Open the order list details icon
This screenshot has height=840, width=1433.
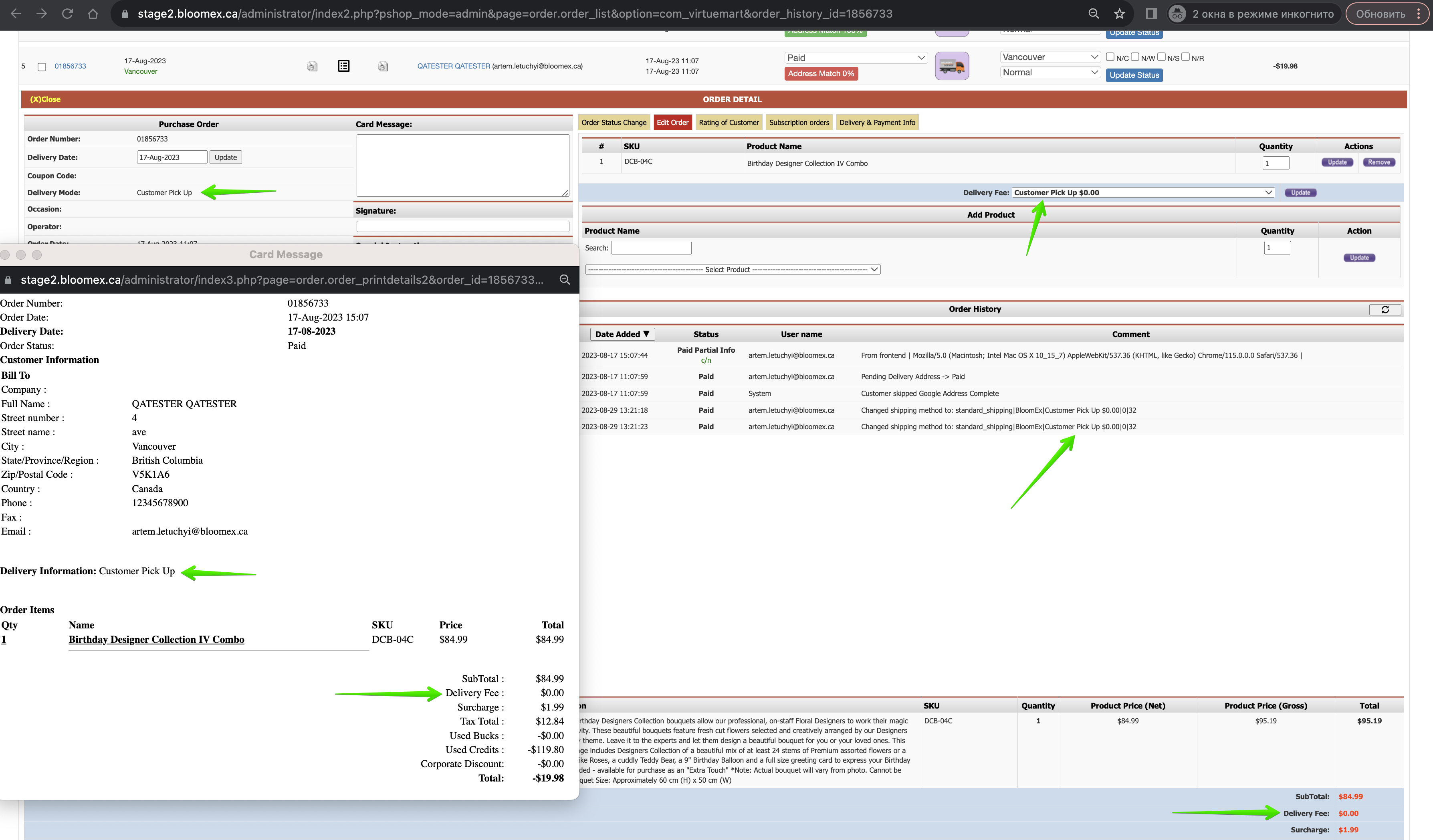tap(343, 66)
